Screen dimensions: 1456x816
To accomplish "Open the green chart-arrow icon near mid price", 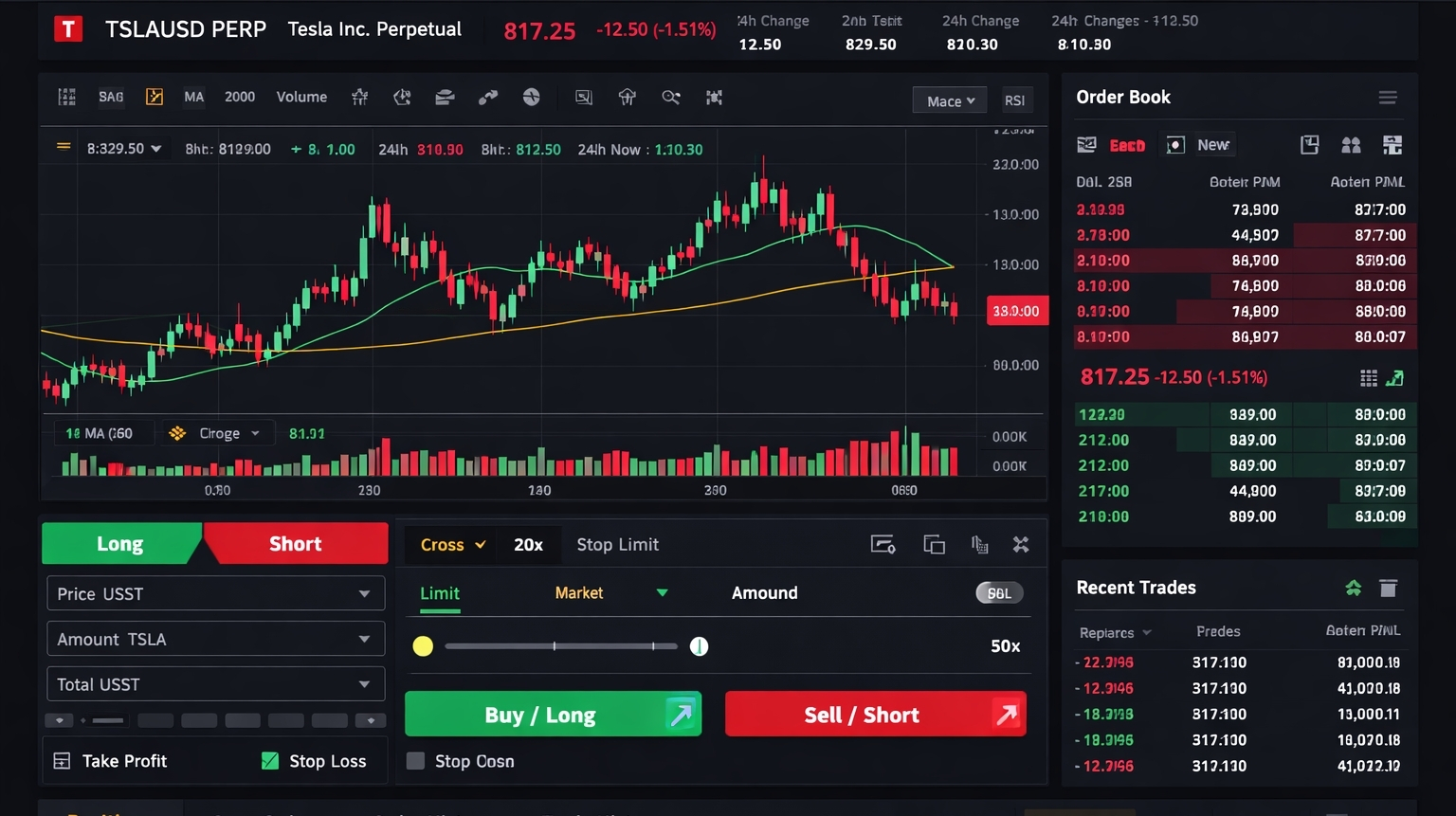I will [1394, 378].
